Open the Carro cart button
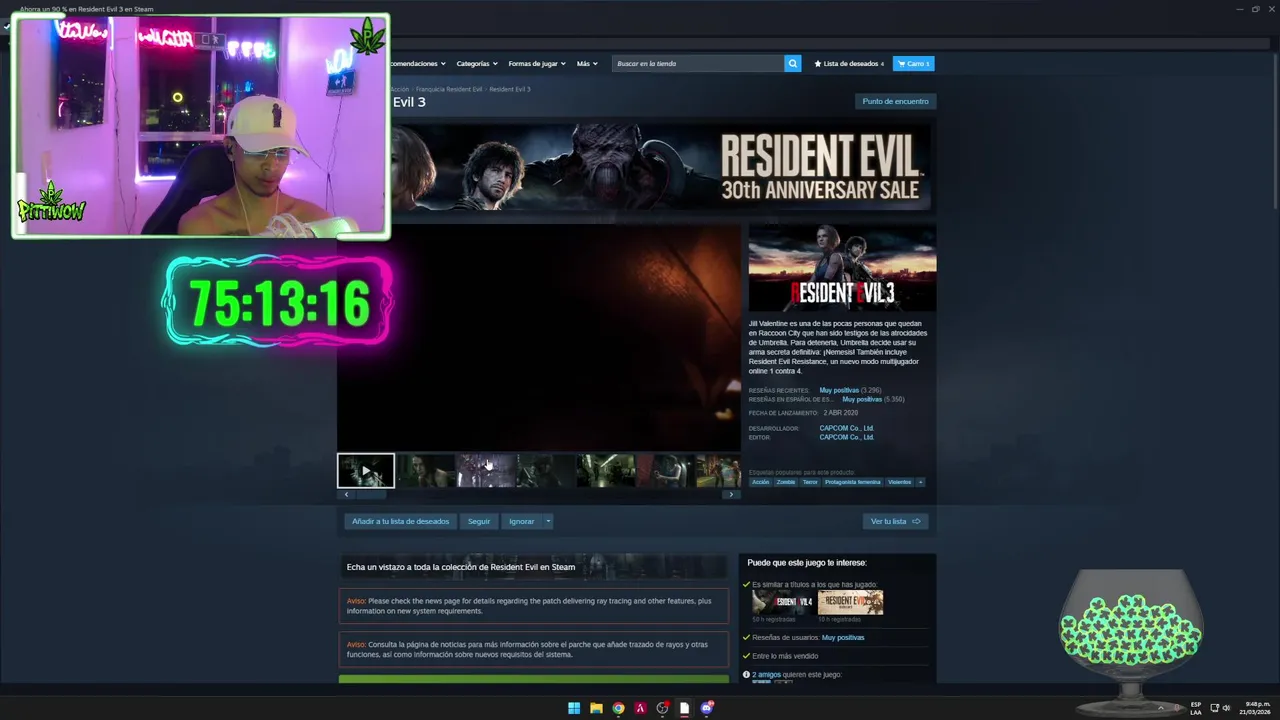Viewport: 1280px width, 720px height. pos(914,63)
